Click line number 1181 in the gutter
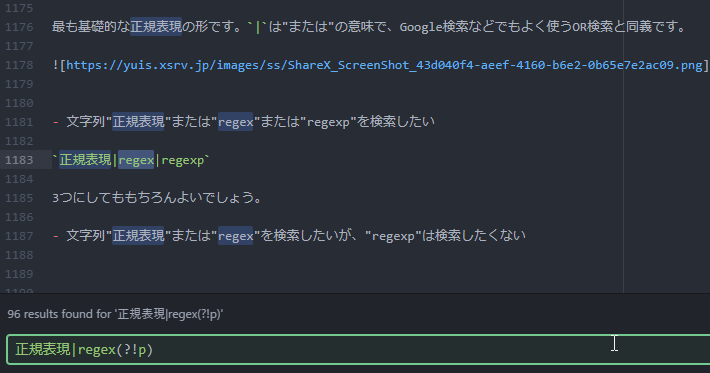Screen dimensions: 710x373 [x=19, y=122]
